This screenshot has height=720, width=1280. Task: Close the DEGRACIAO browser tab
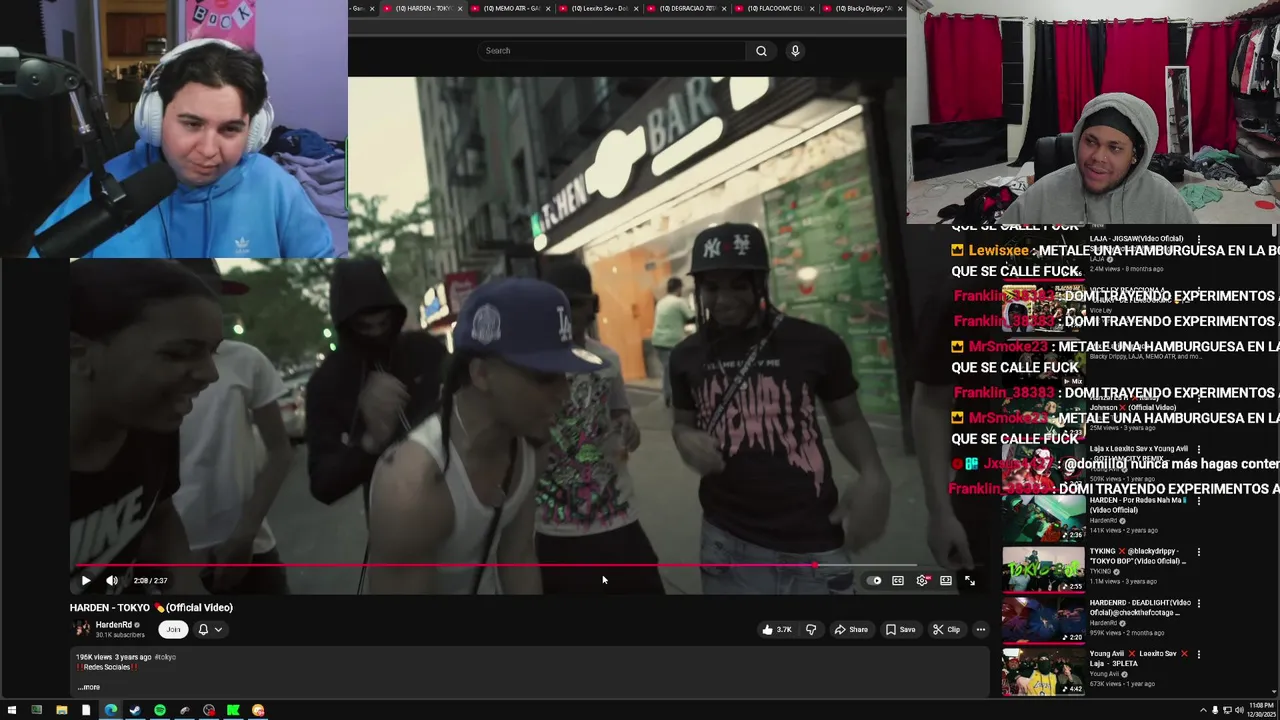tap(724, 8)
